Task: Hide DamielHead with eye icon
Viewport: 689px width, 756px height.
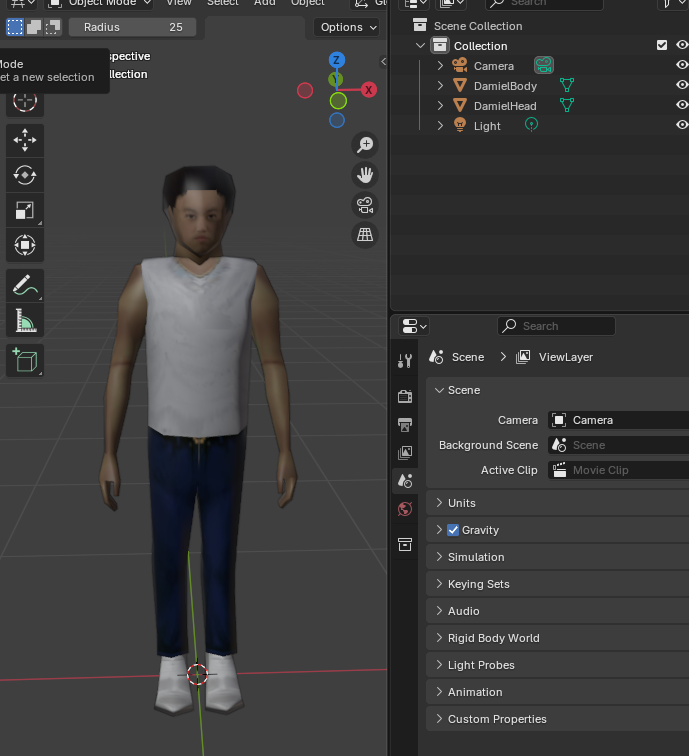Action: (682, 105)
